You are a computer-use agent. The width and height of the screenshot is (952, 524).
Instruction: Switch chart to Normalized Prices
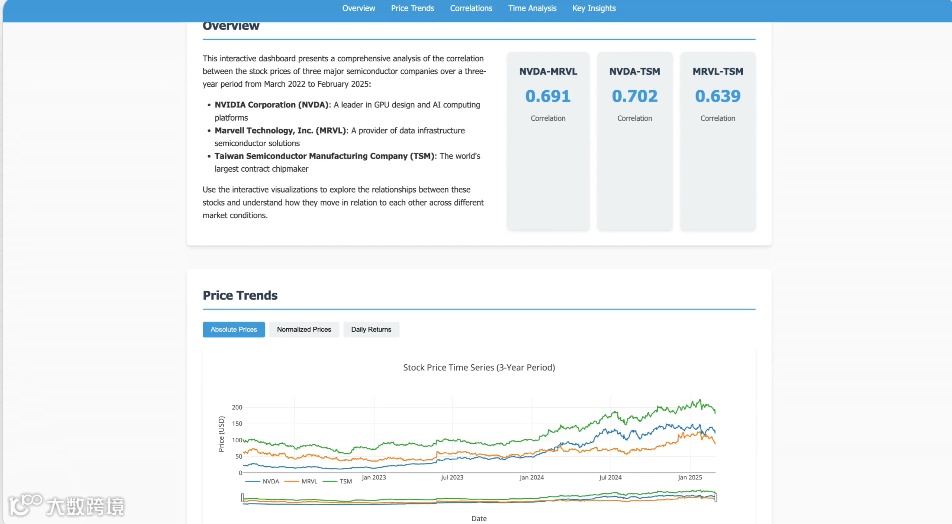304,330
